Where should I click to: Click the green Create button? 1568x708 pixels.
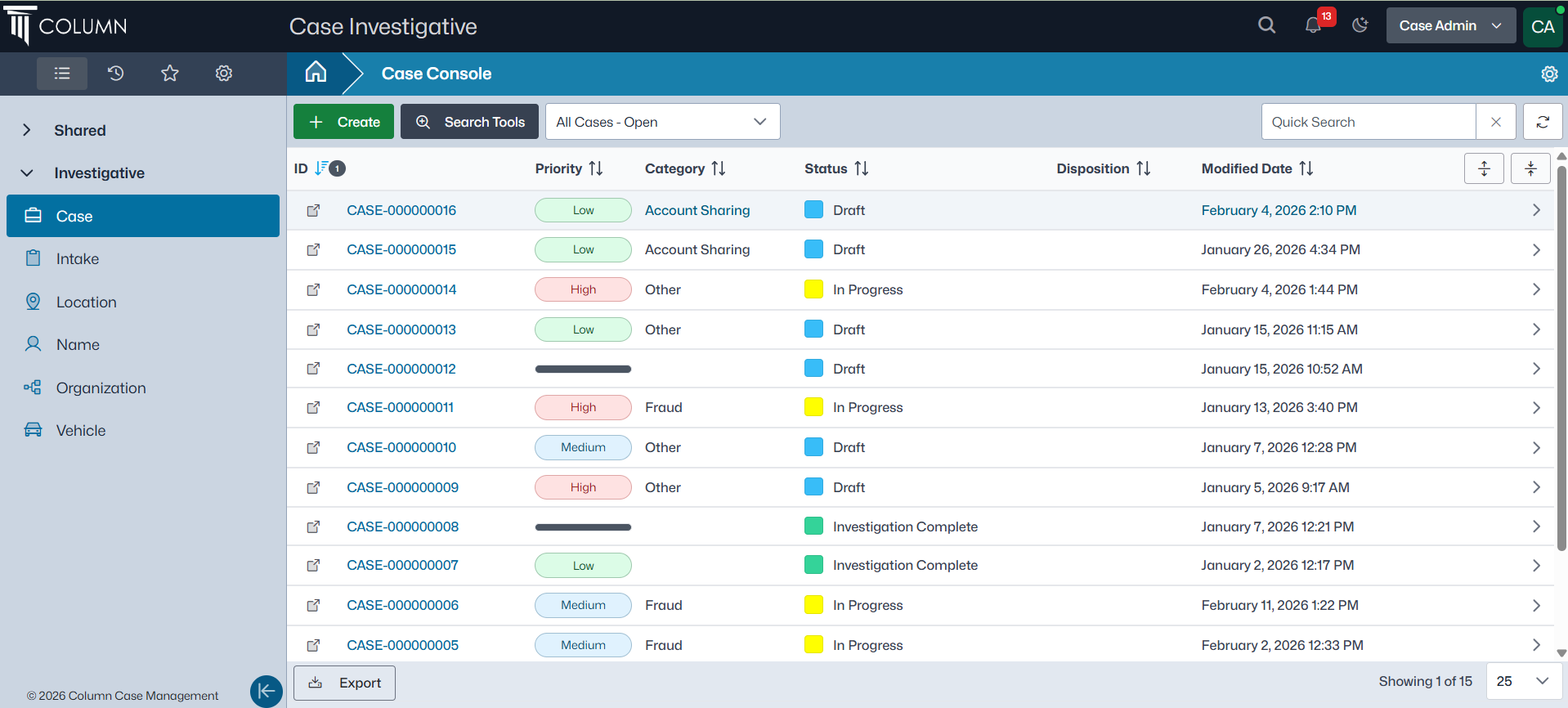point(343,122)
